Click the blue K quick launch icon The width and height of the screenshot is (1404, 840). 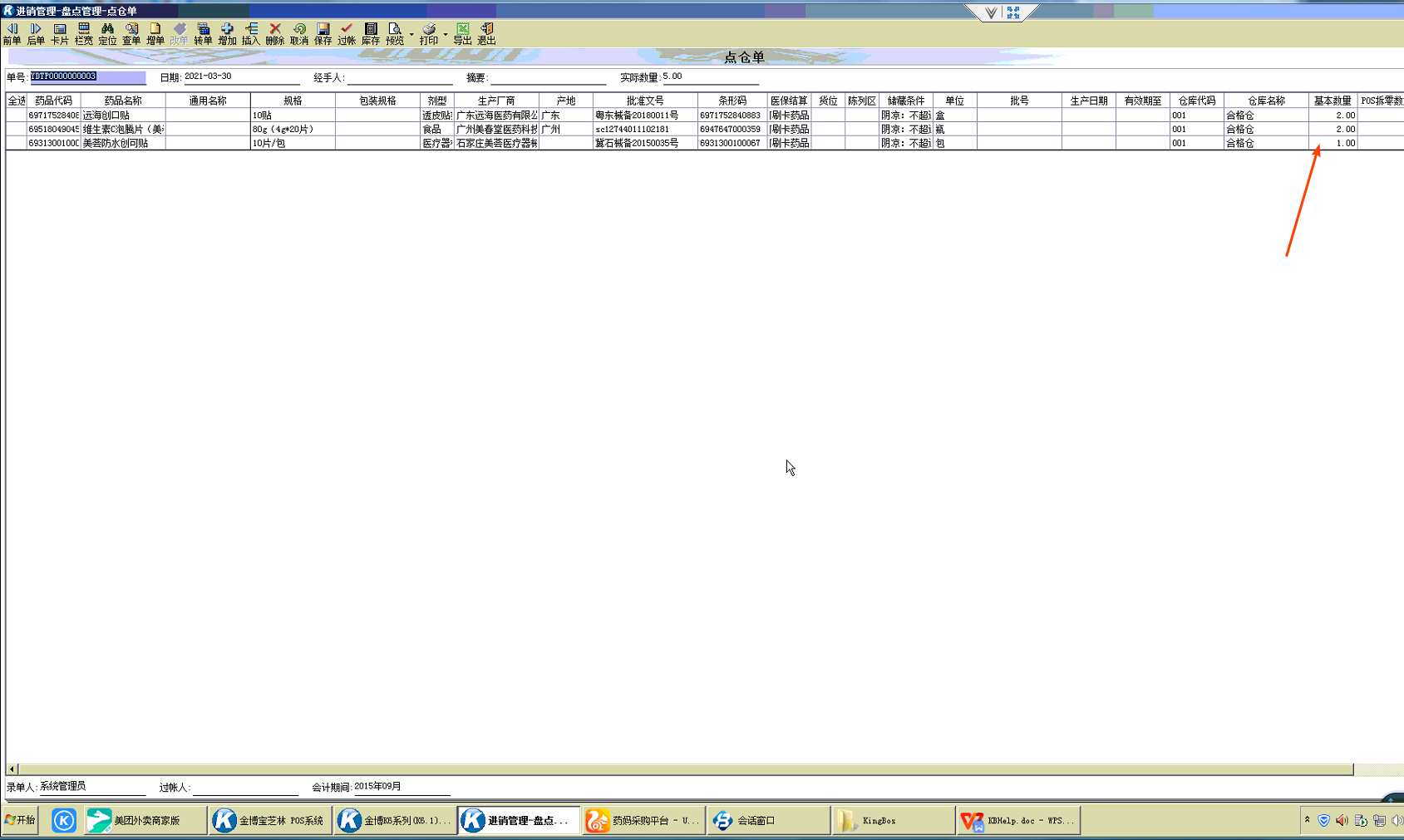click(x=64, y=821)
